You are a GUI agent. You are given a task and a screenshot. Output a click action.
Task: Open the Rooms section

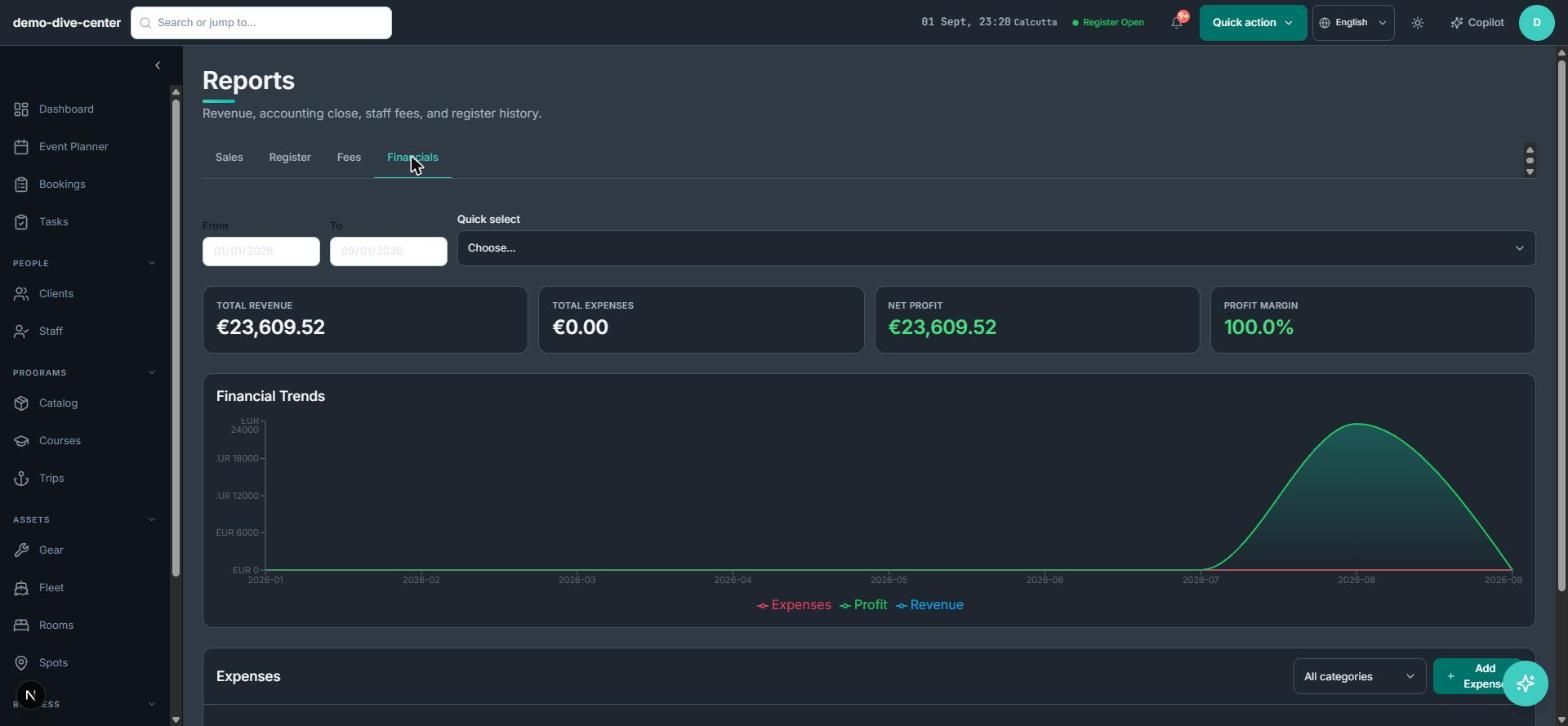[56, 625]
